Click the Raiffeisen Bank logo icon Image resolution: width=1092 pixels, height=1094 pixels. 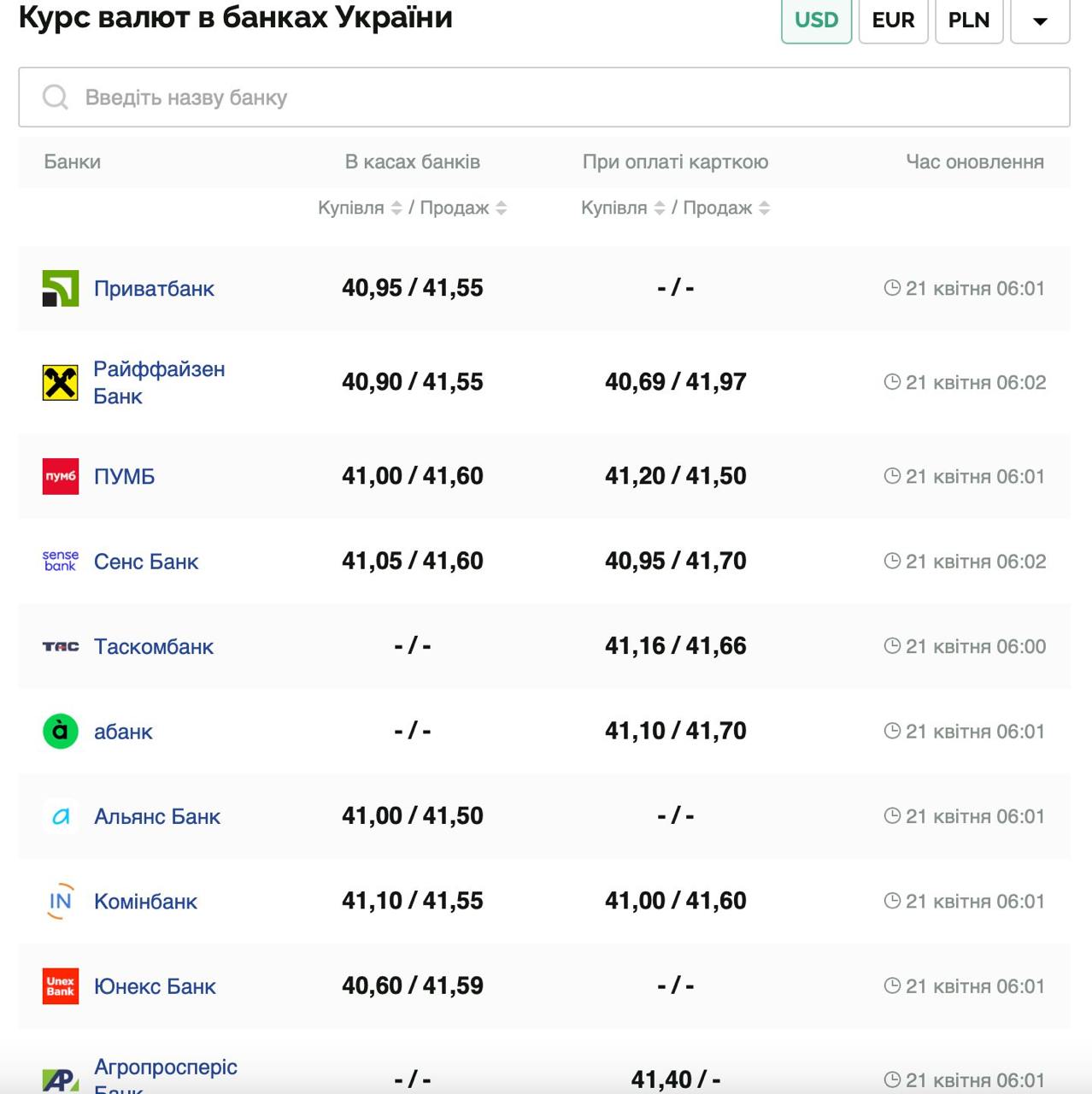tap(61, 382)
